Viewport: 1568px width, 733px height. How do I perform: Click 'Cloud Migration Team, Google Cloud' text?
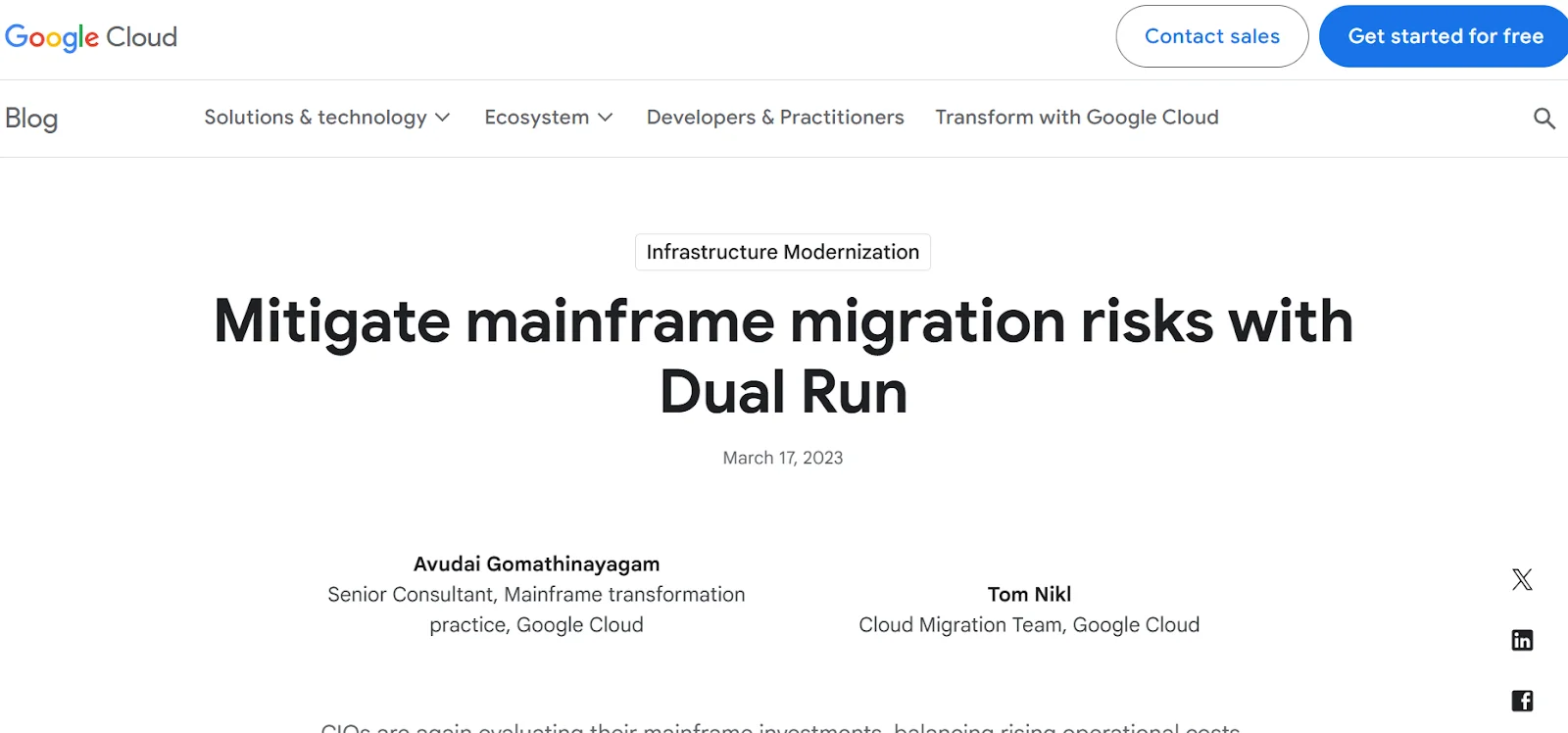(1029, 625)
